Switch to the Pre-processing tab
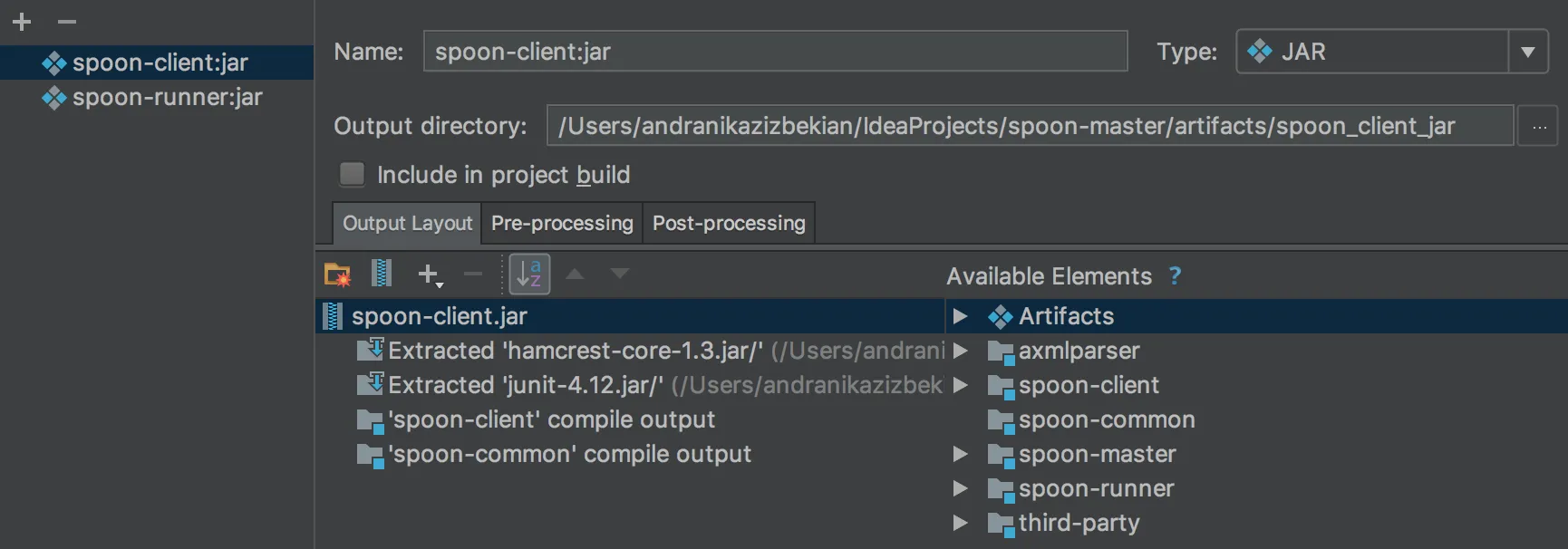This screenshot has width=1568, height=549. pos(562,223)
